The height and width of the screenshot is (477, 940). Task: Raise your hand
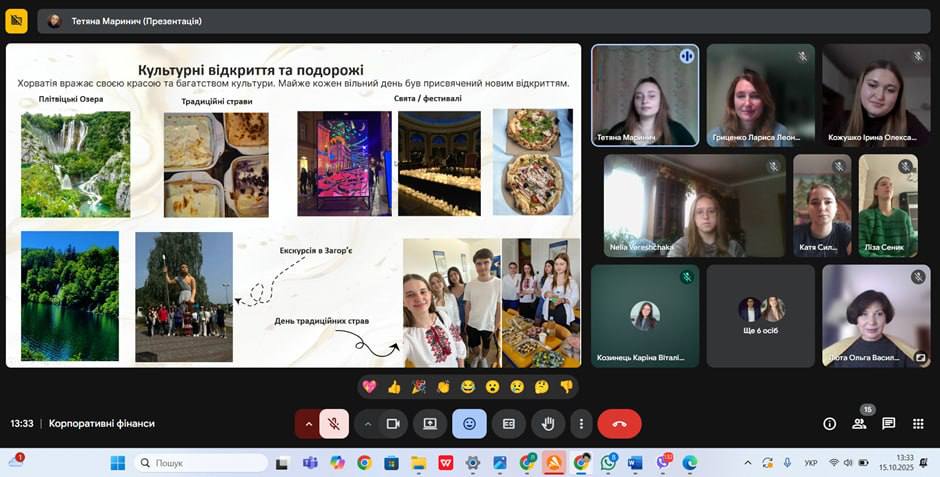pos(548,424)
